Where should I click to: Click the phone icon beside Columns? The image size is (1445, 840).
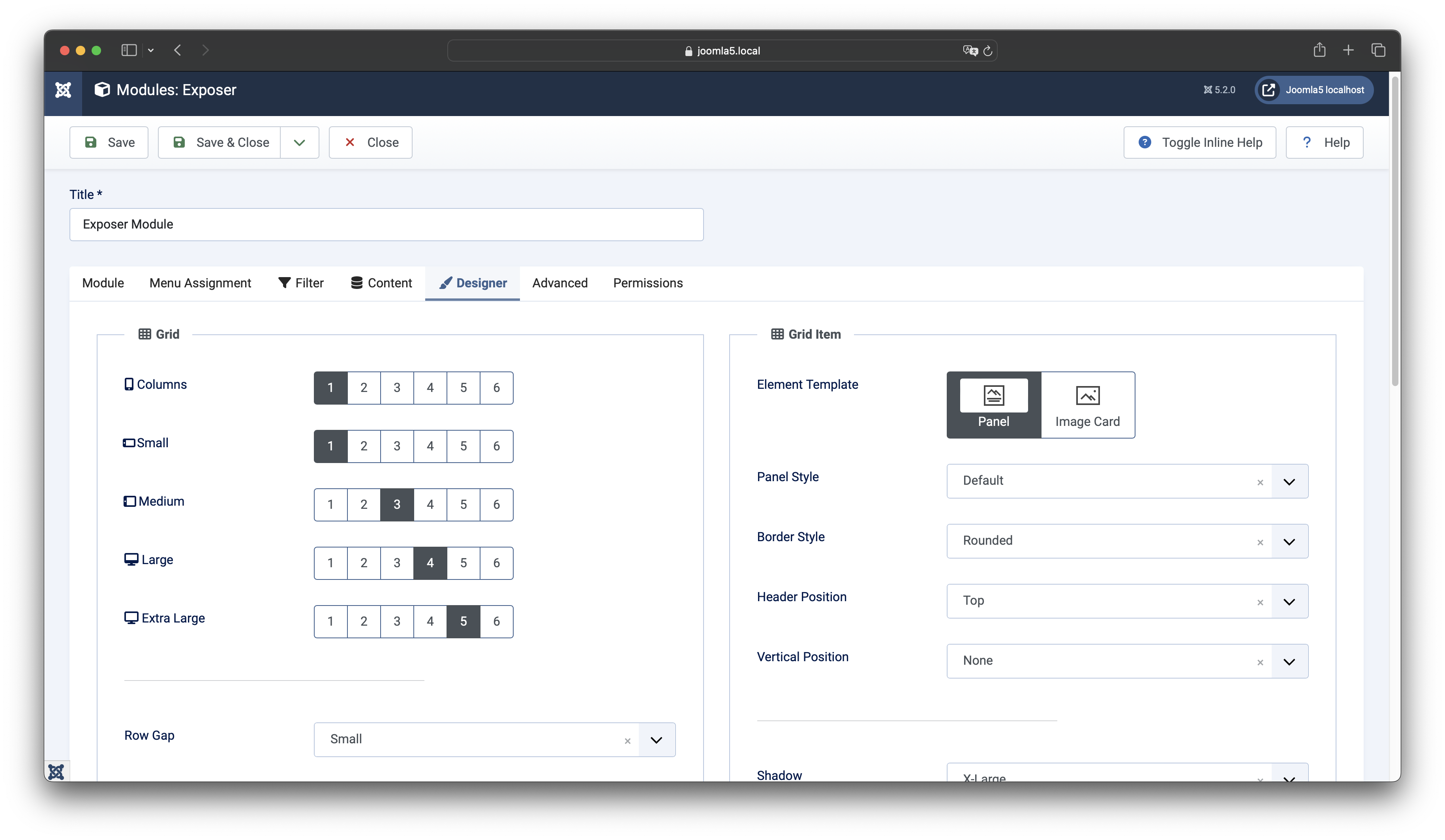click(x=129, y=384)
